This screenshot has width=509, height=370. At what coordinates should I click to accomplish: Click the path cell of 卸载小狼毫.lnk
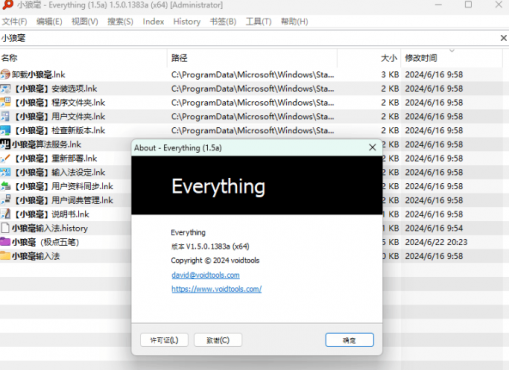pyautogui.click(x=252, y=74)
